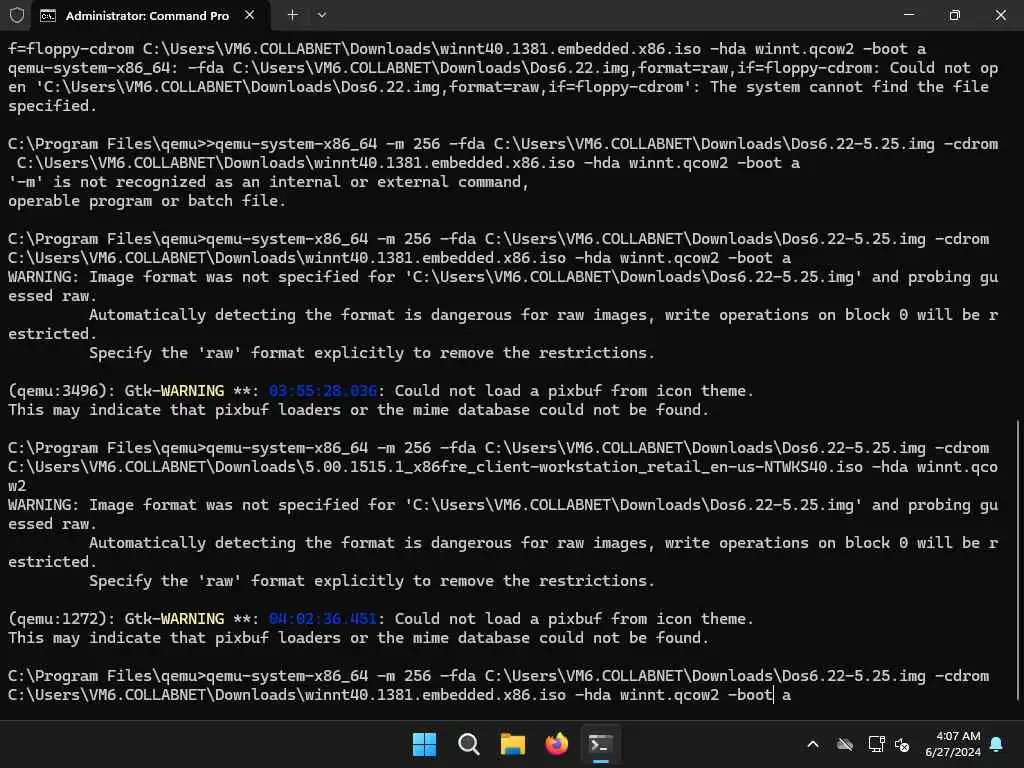Viewport: 1024px width, 768px height.
Task: Minimize the terminal window
Action: [908, 15]
